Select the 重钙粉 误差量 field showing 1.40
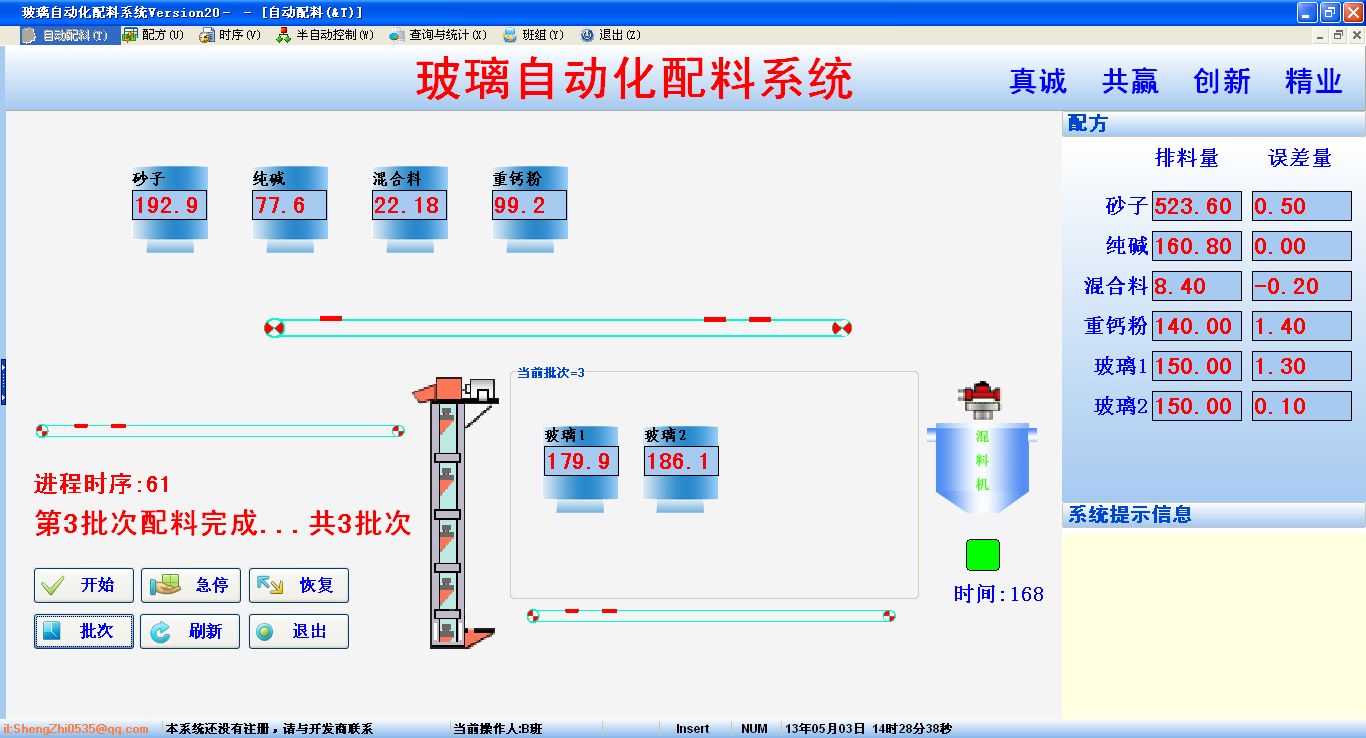 tap(1301, 326)
